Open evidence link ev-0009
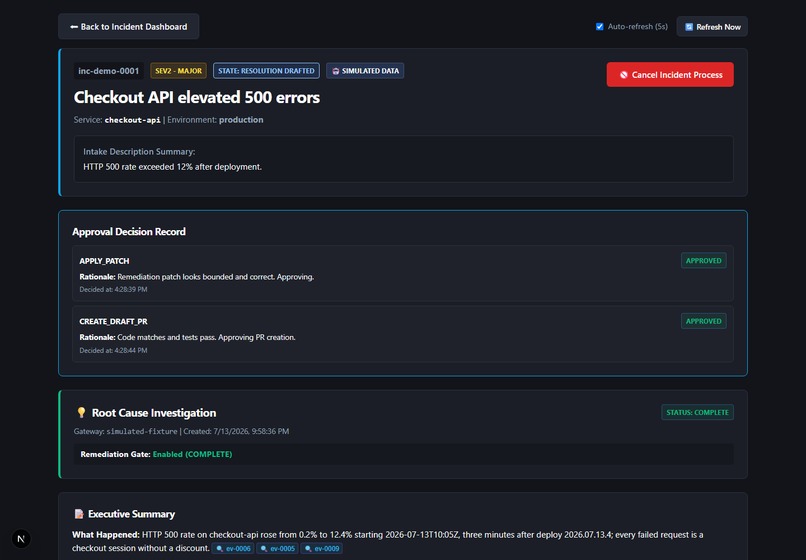 click(x=322, y=549)
